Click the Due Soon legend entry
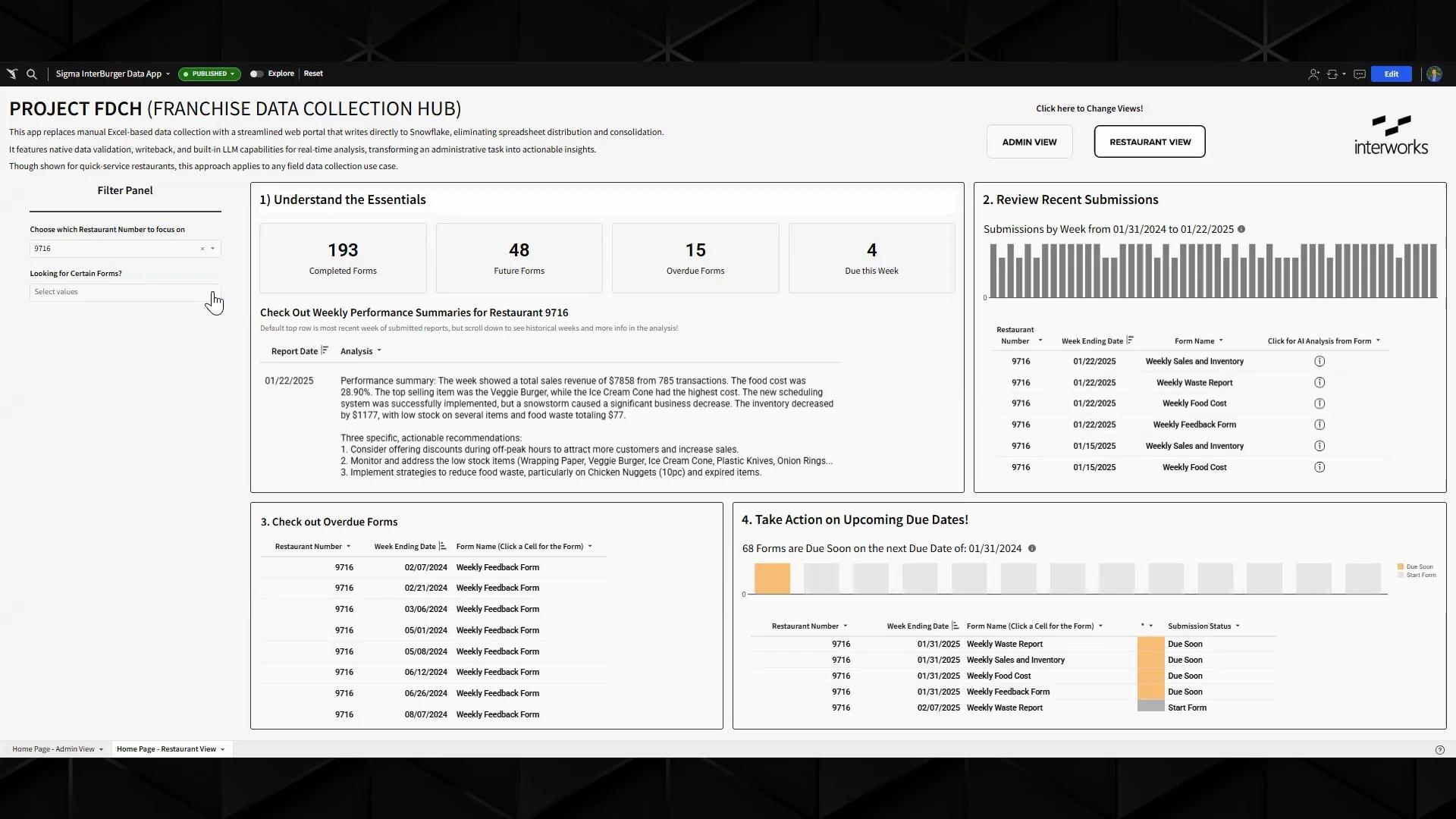This screenshot has width=1456, height=819. [1415, 566]
